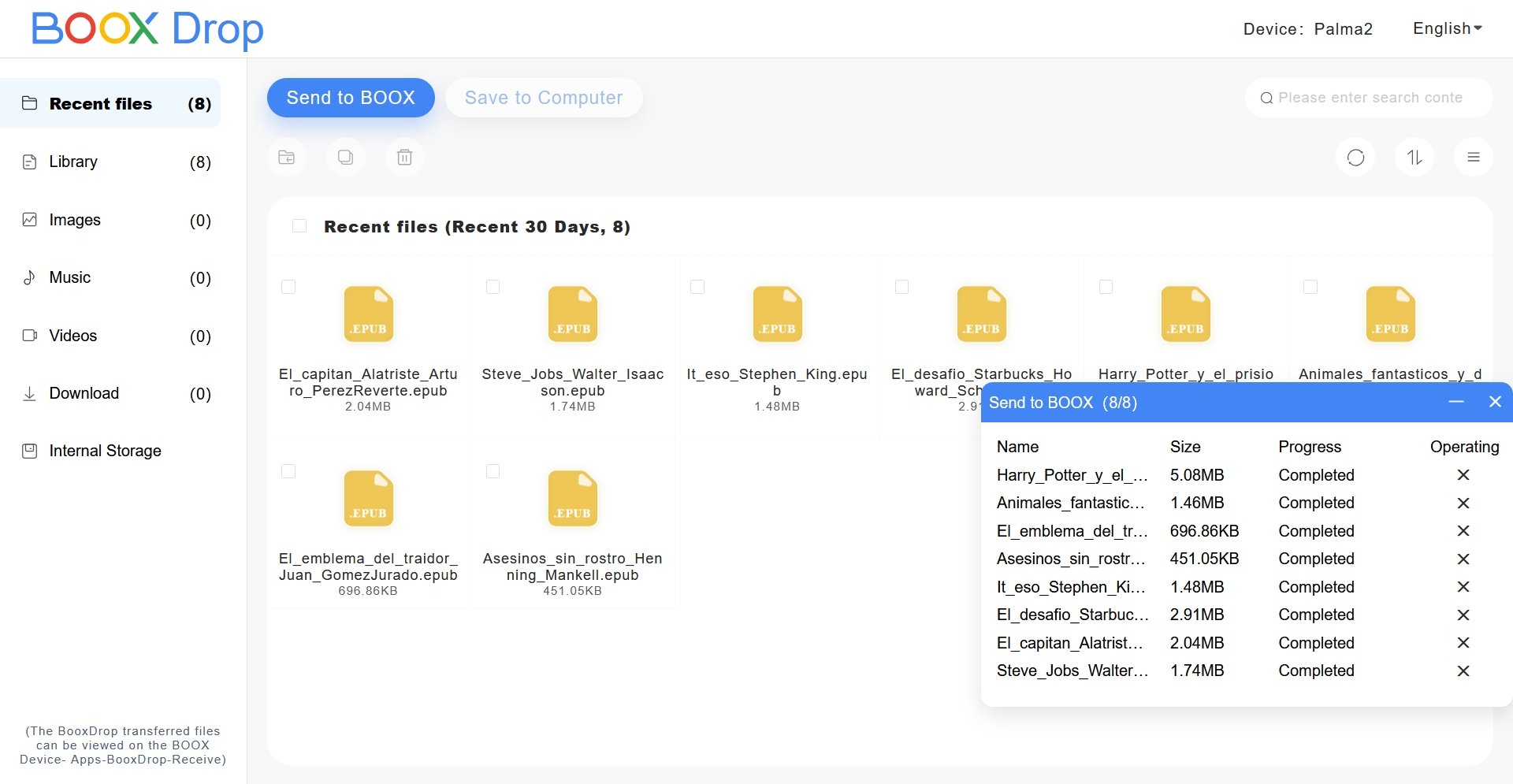
Task: Check the Steve_Jobs_Walter_Isaacson file checkbox
Action: coord(493,287)
